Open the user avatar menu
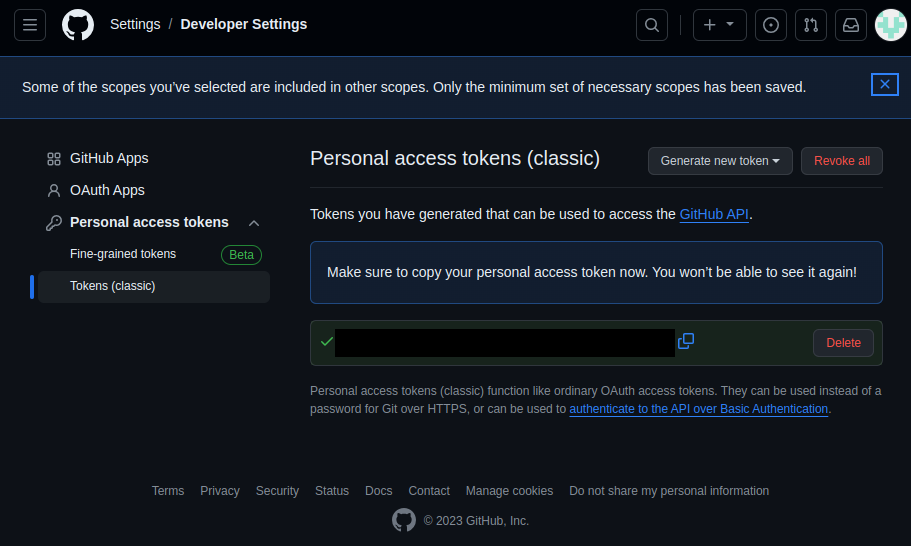 tap(891, 25)
